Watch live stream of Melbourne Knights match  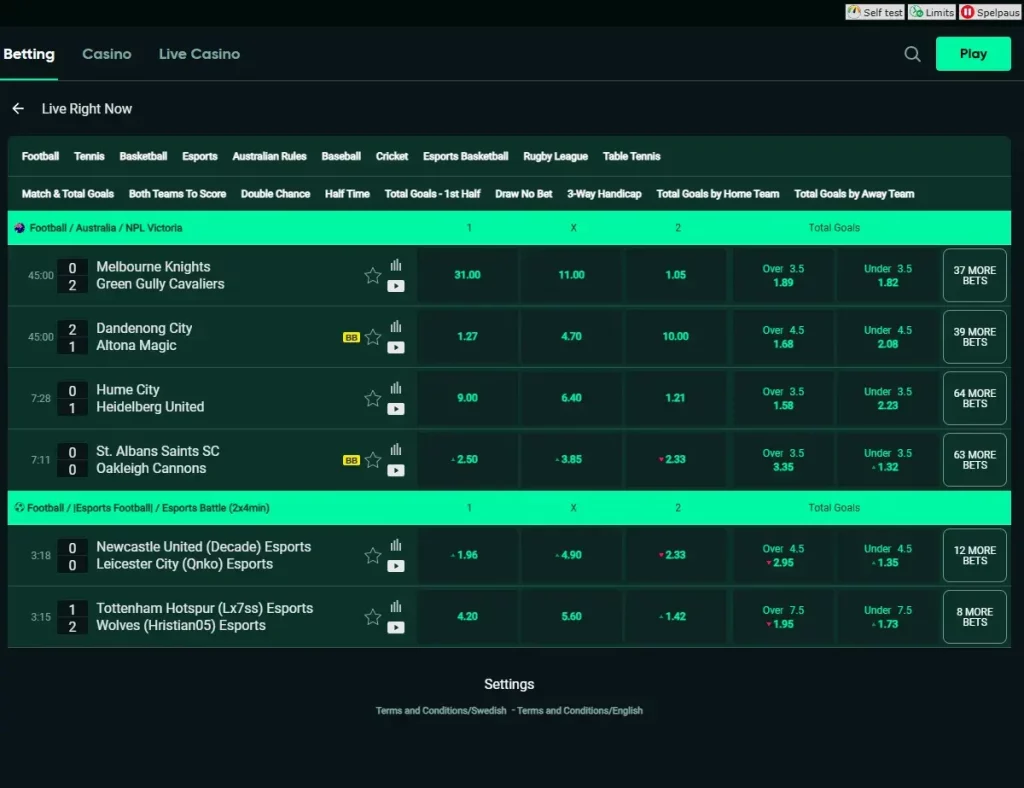[x=396, y=286]
